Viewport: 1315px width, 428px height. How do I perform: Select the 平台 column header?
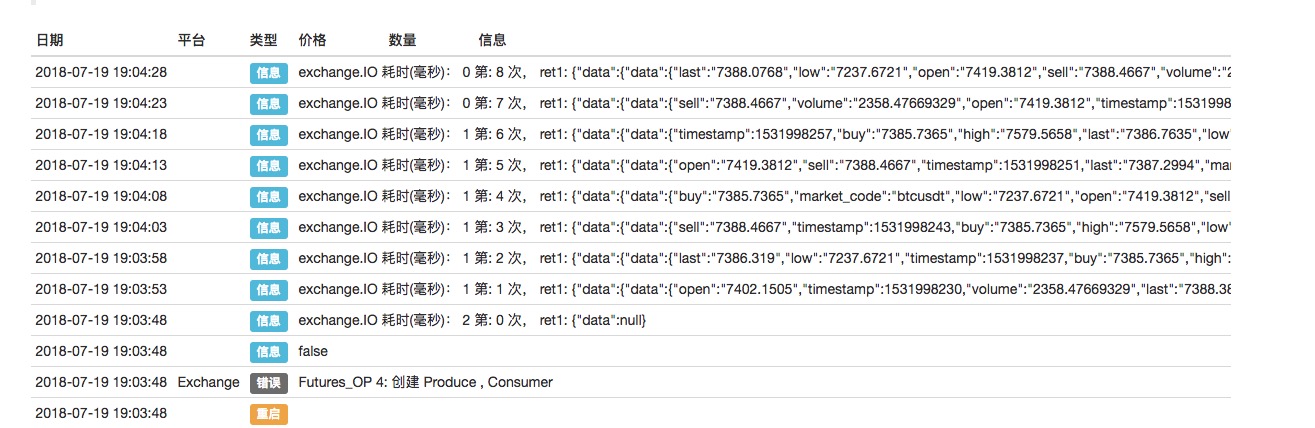pyautogui.click(x=191, y=40)
